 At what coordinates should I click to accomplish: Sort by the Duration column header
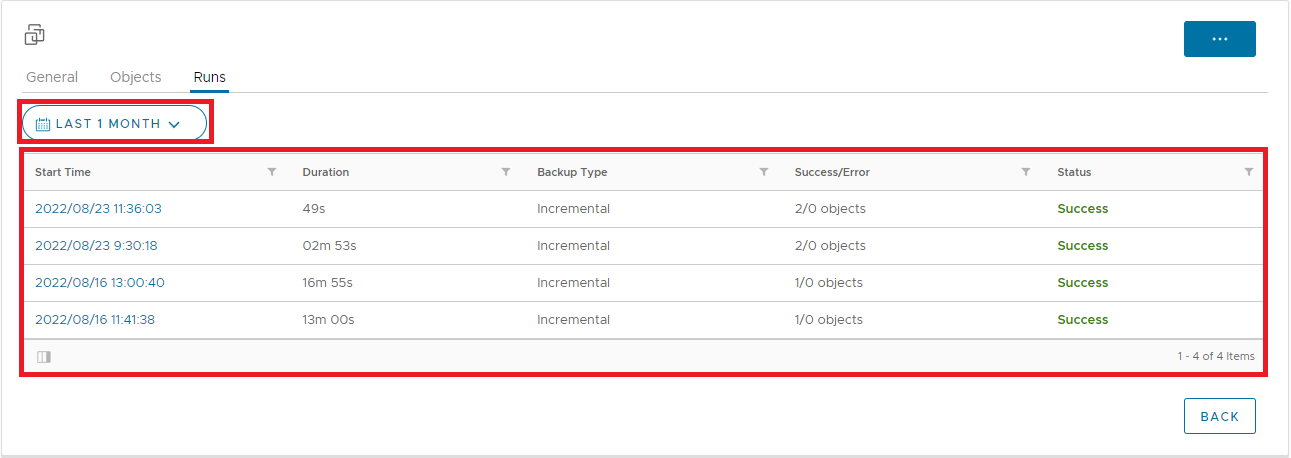[x=326, y=172]
